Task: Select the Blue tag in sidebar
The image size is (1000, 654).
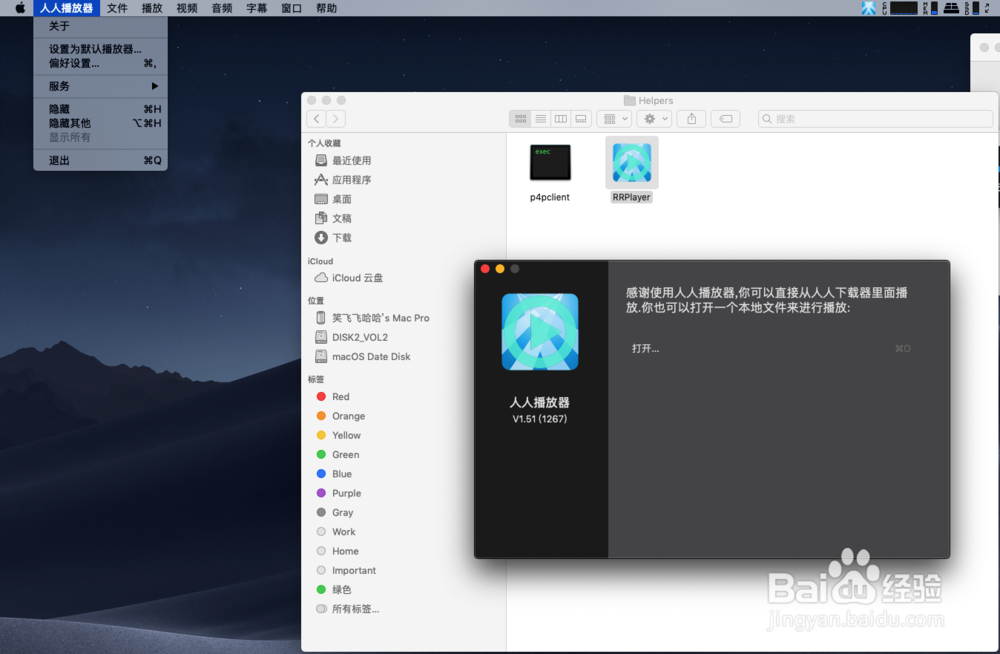Action: pos(334,473)
